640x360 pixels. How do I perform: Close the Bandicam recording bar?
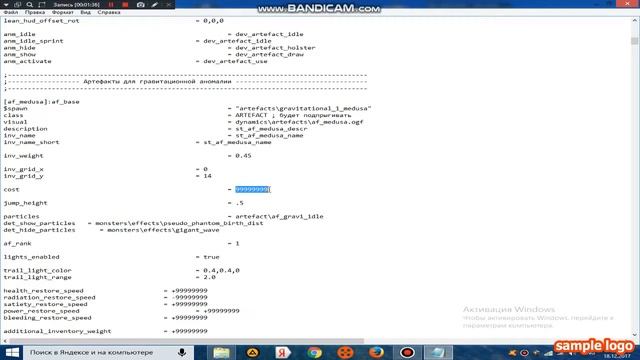pos(169,4)
